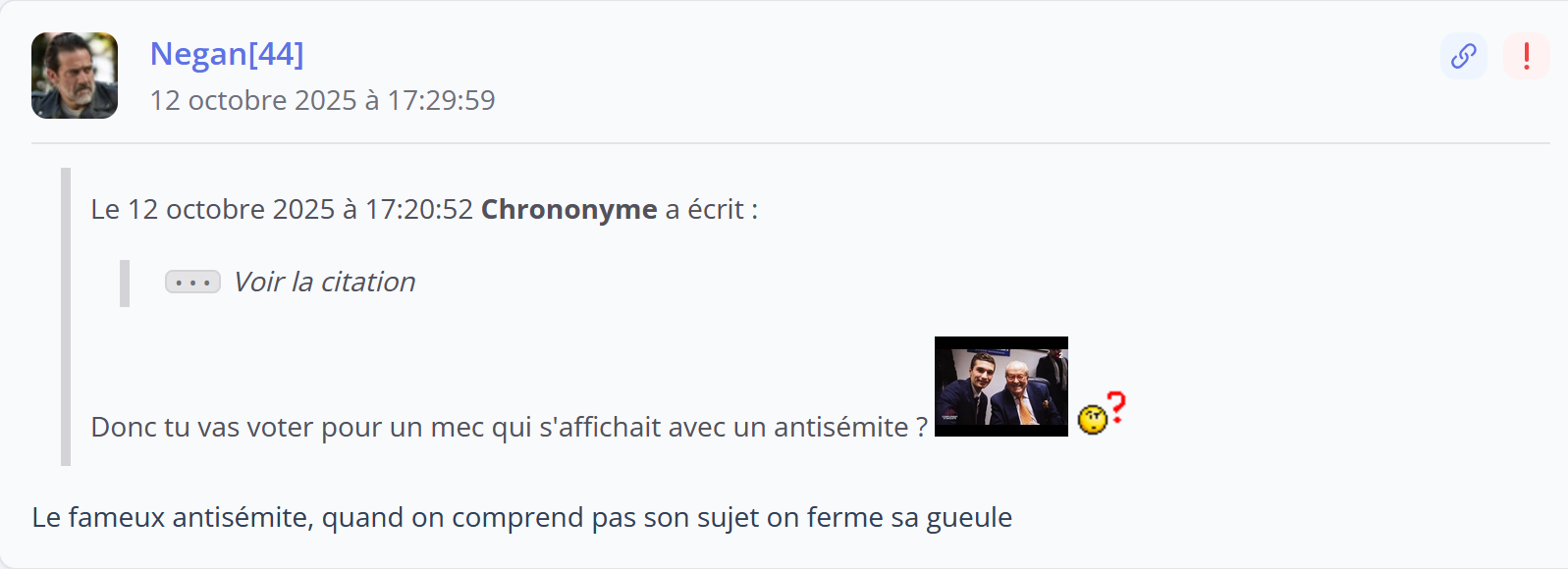This screenshot has width=1568, height=569.
Task: Click quoted author name Chrononyme
Action: pyautogui.click(x=568, y=209)
